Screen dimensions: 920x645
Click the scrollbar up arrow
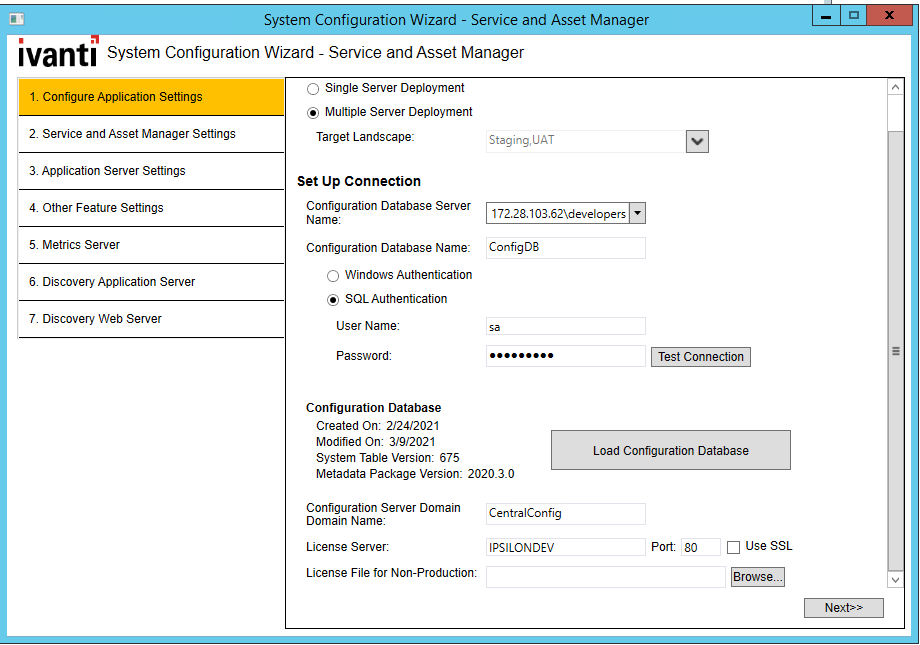click(895, 86)
